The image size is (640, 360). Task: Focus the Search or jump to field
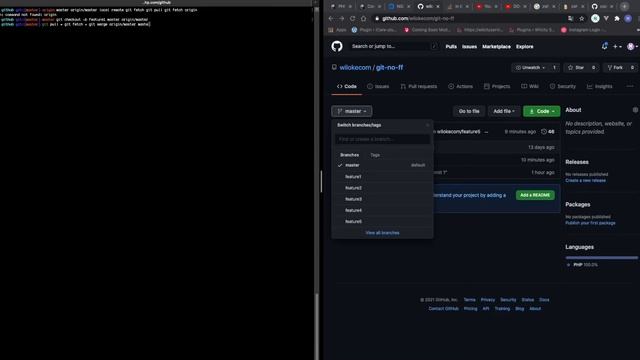[x=394, y=47]
